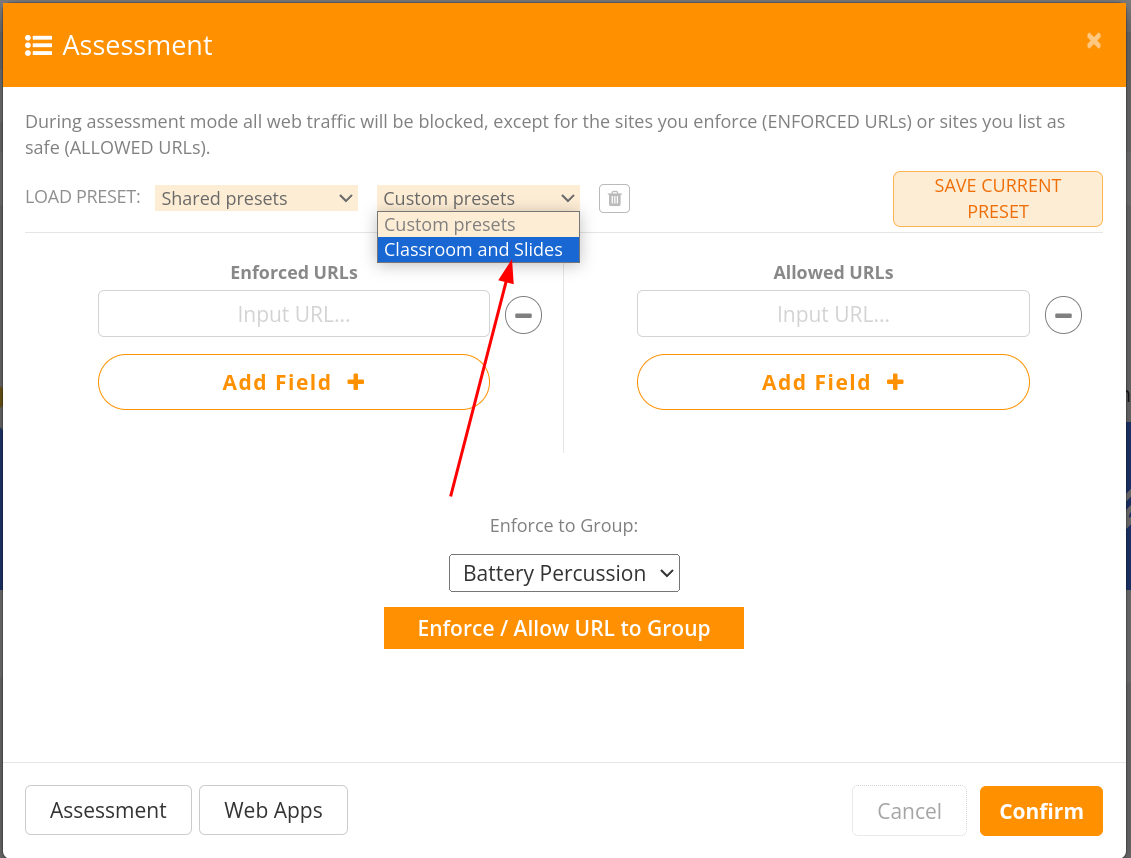Image resolution: width=1131 pixels, height=858 pixels.
Task: Click the list icon beside the Assessment title
Action: coord(38,45)
